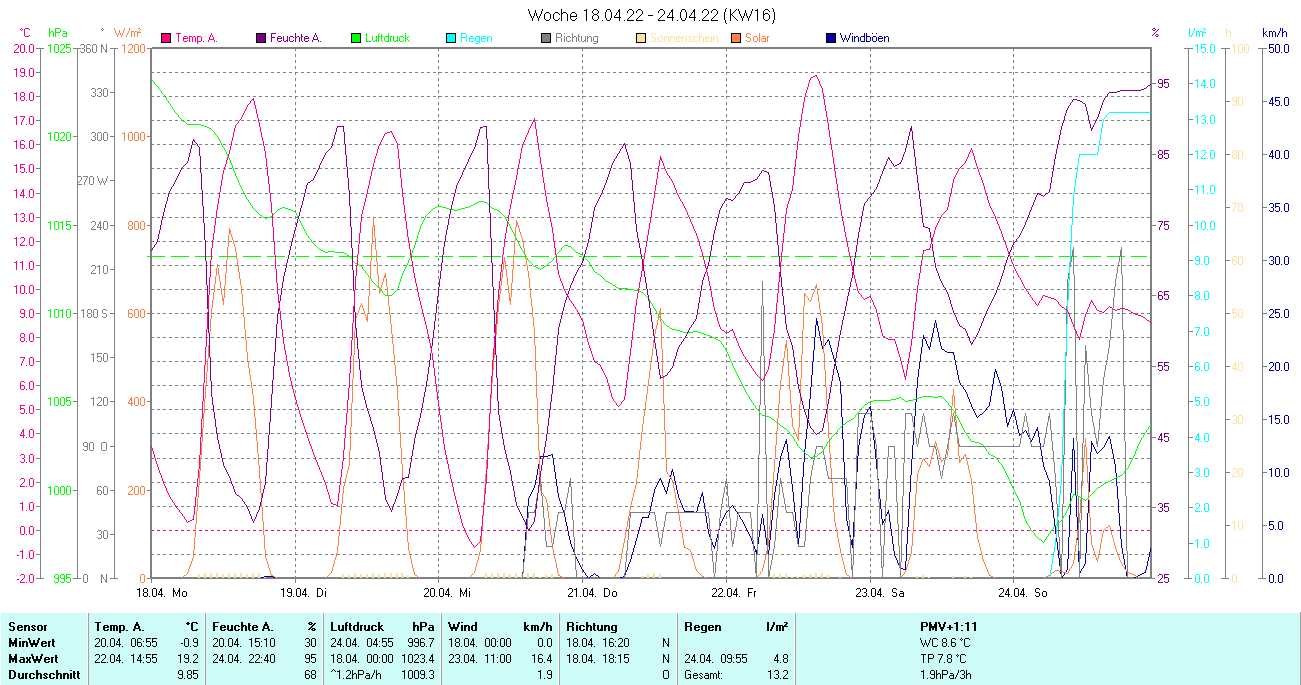This screenshot has height=685, width=1301.
Task: Click the '19.04. Di' date axis label
Action: pyautogui.click(x=306, y=593)
